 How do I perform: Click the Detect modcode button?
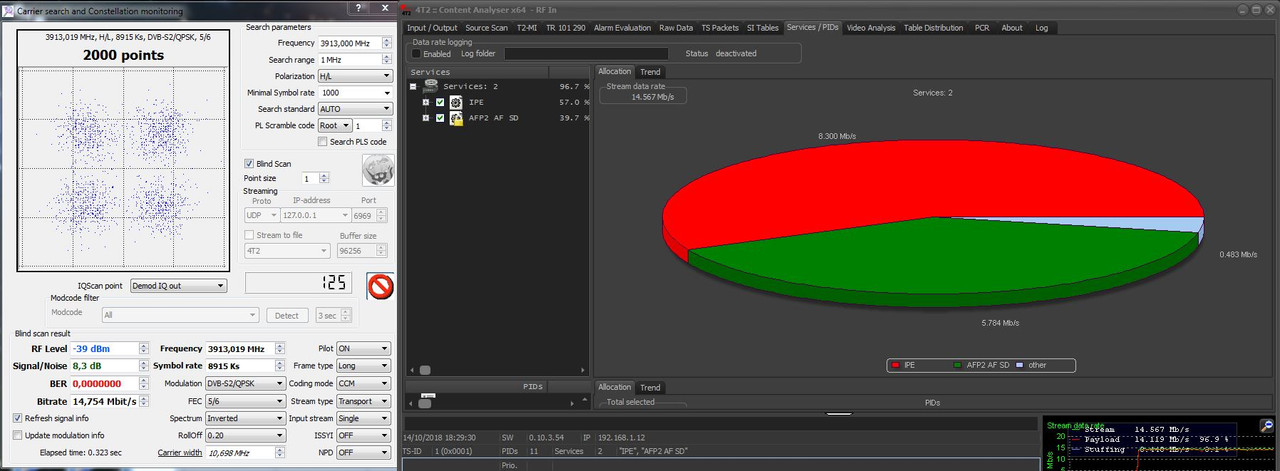[x=287, y=315]
